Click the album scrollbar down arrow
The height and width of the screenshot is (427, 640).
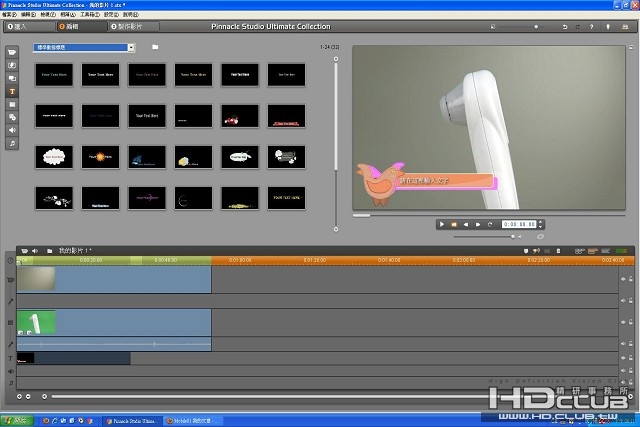tap(336, 229)
